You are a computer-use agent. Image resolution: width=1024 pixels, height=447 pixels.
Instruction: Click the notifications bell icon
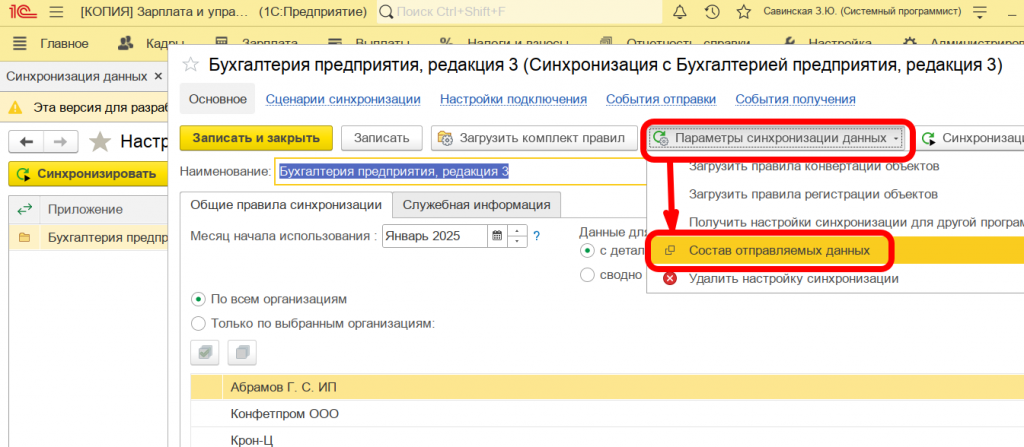[x=680, y=12]
